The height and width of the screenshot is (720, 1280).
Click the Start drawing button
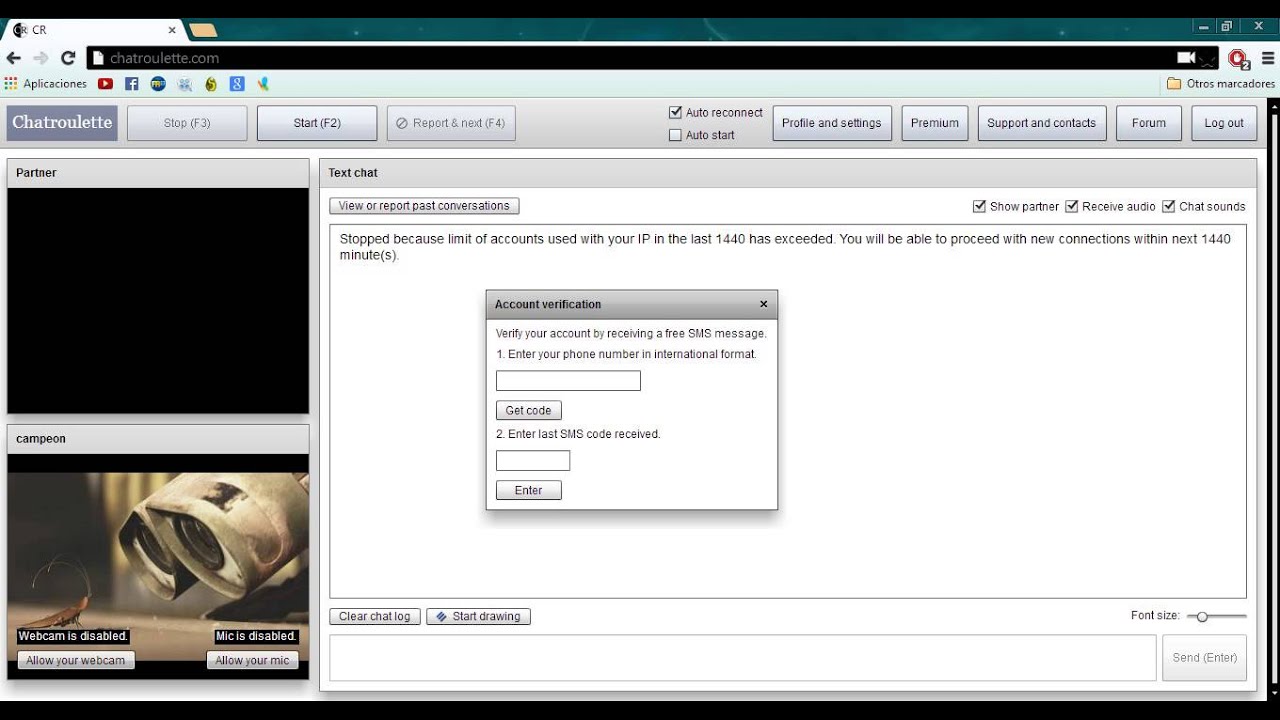click(x=478, y=616)
